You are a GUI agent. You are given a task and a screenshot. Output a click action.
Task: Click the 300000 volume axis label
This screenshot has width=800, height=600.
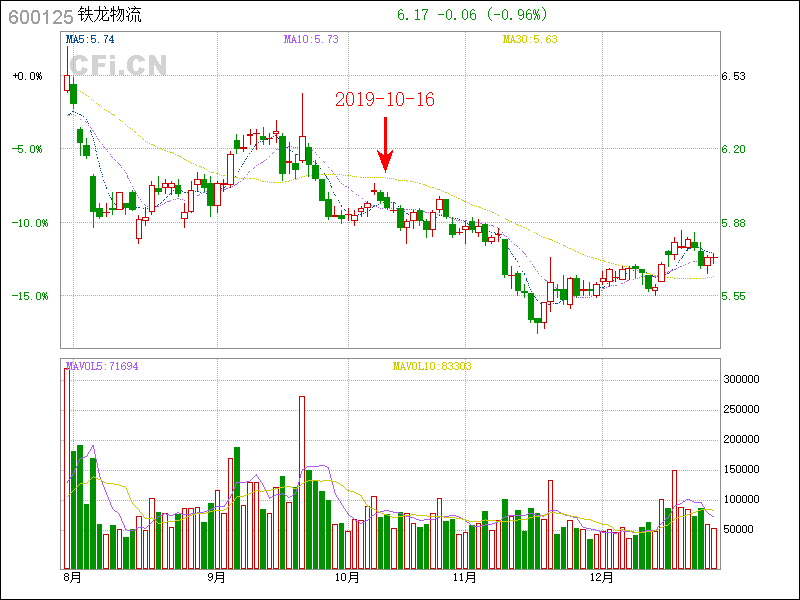743,380
